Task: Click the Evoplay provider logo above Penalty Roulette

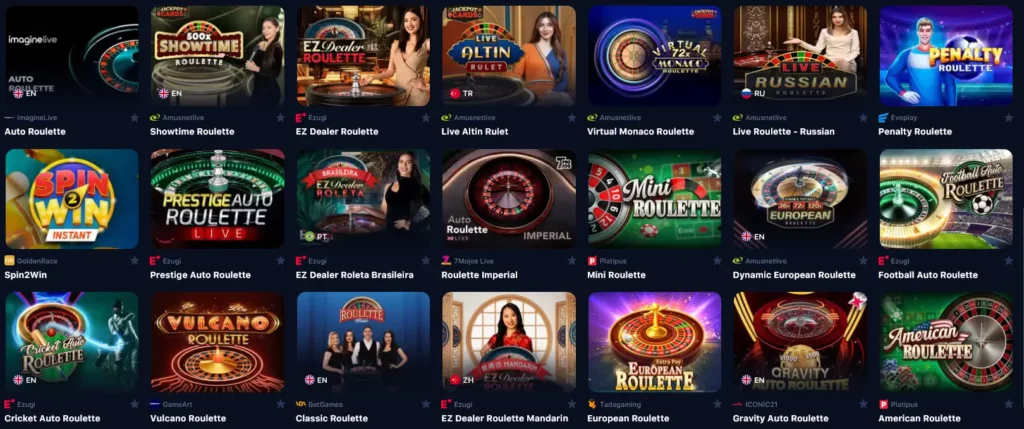Action: [x=884, y=118]
